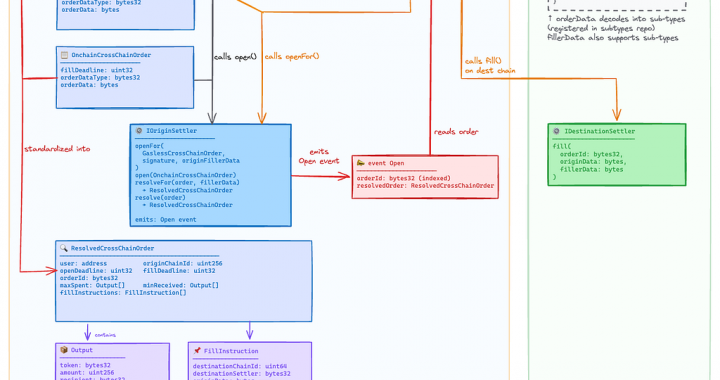720x380 pixels.
Task: Click the 'calls fill() on dest chain' label
Action: (x=490, y=66)
